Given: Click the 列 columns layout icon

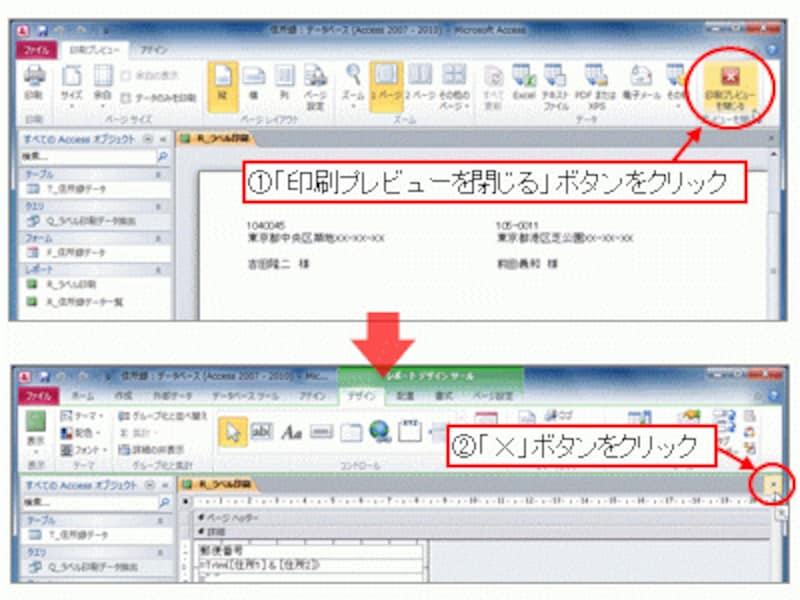Looking at the screenshot, I should tap(285, 84).
